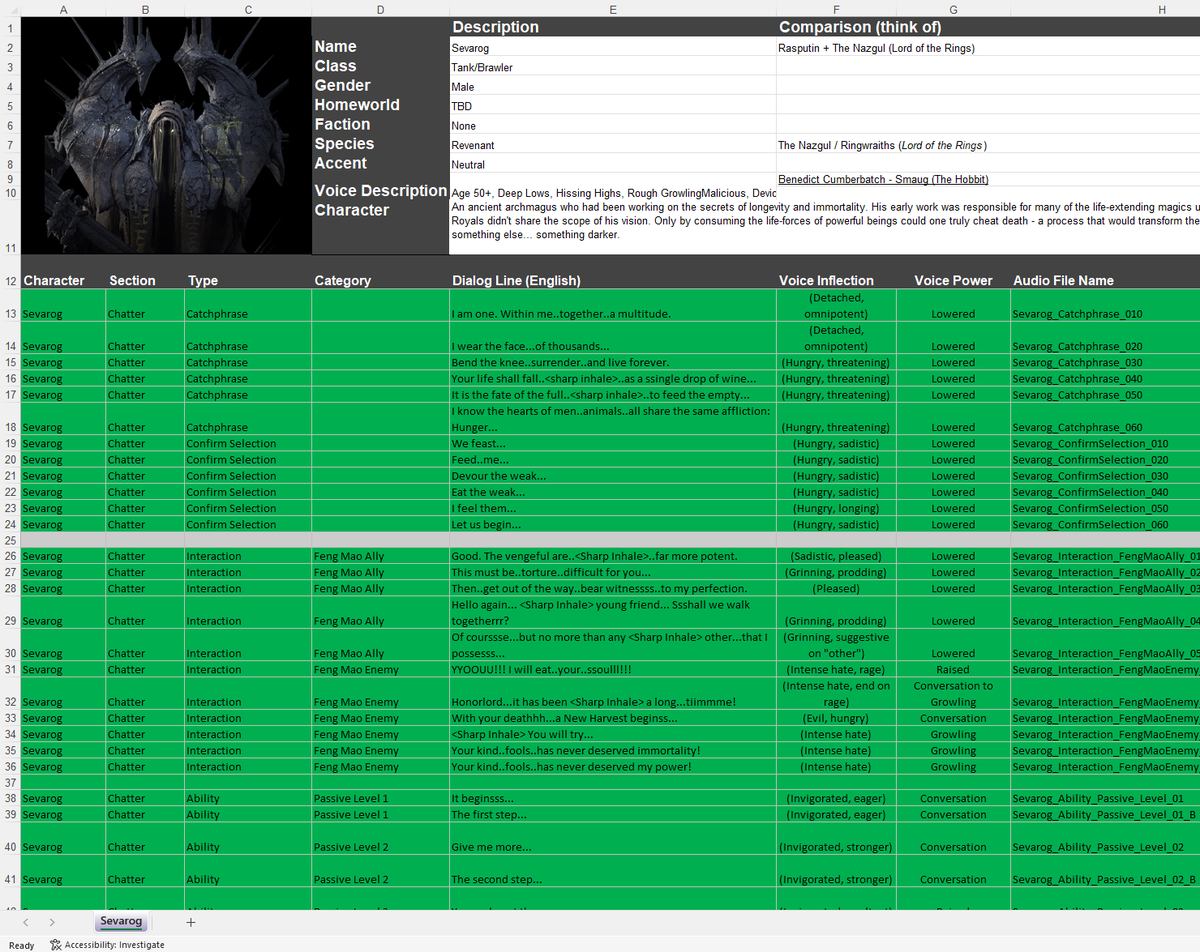Viewport: 1200px width, 952px height.
Task: Click the 'Ready' status bar indicator
Action: click(21, 944)
